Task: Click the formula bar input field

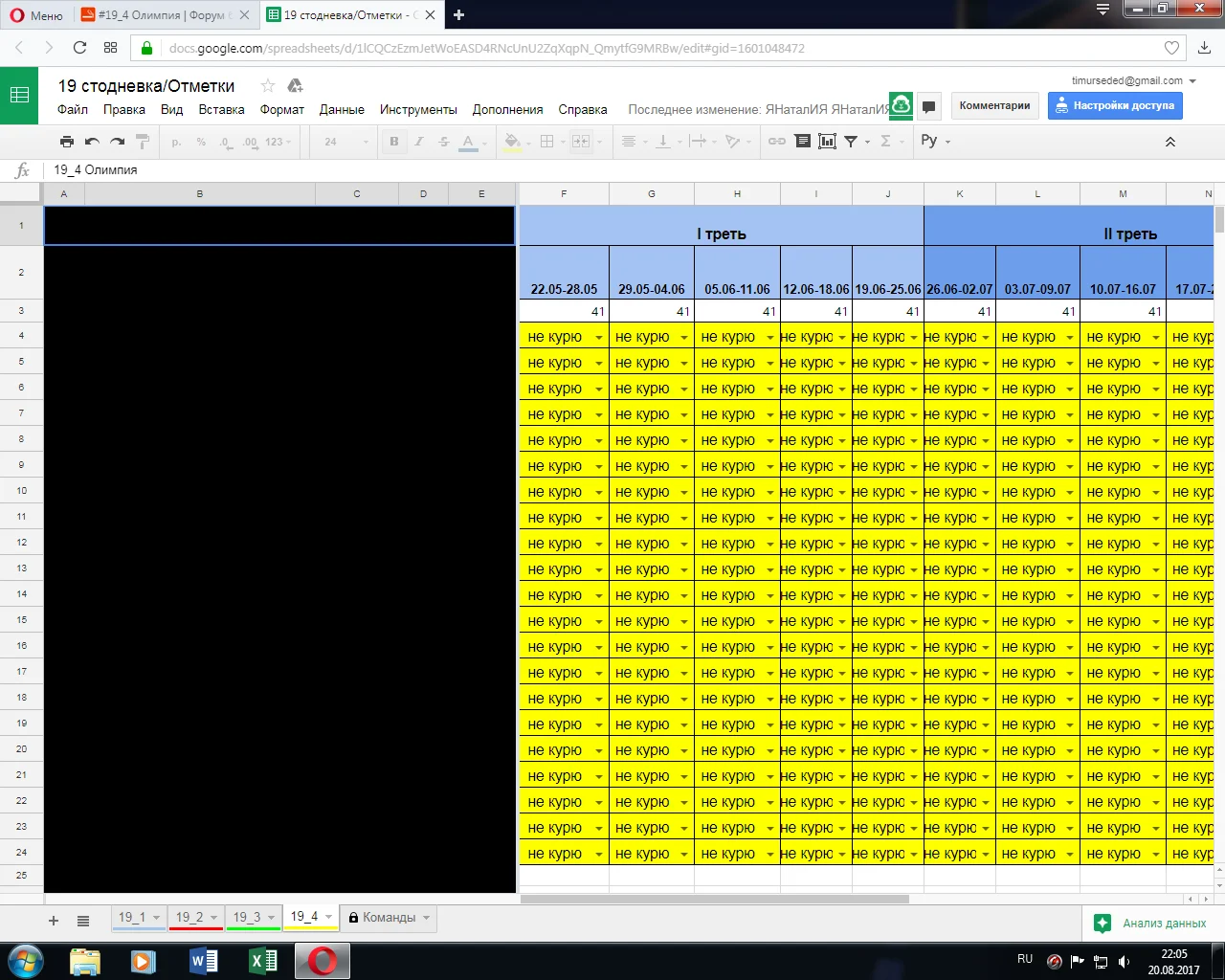Action: coord(287,170)
